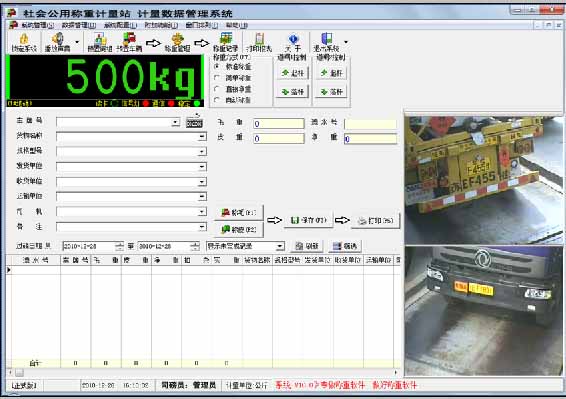Open the weighing records toolbar icon

click(x=226, y=42)
